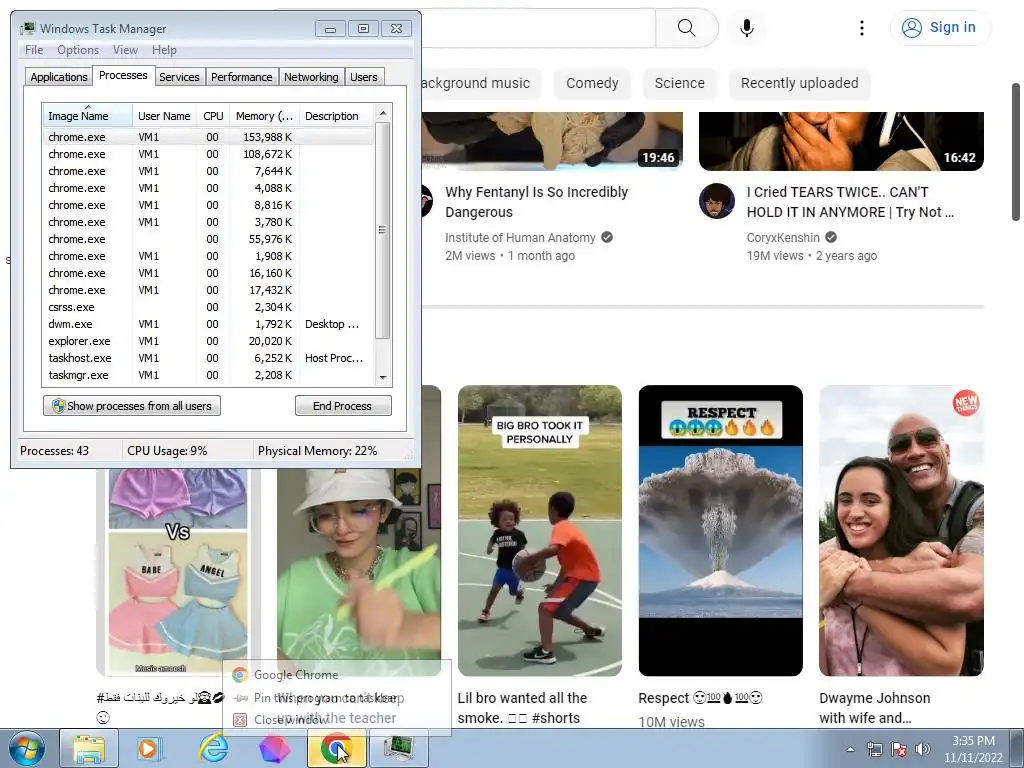This screenshot has height=768, width=1024.
Task: Select the dwm.exe process
Action: tap(208, 324)
